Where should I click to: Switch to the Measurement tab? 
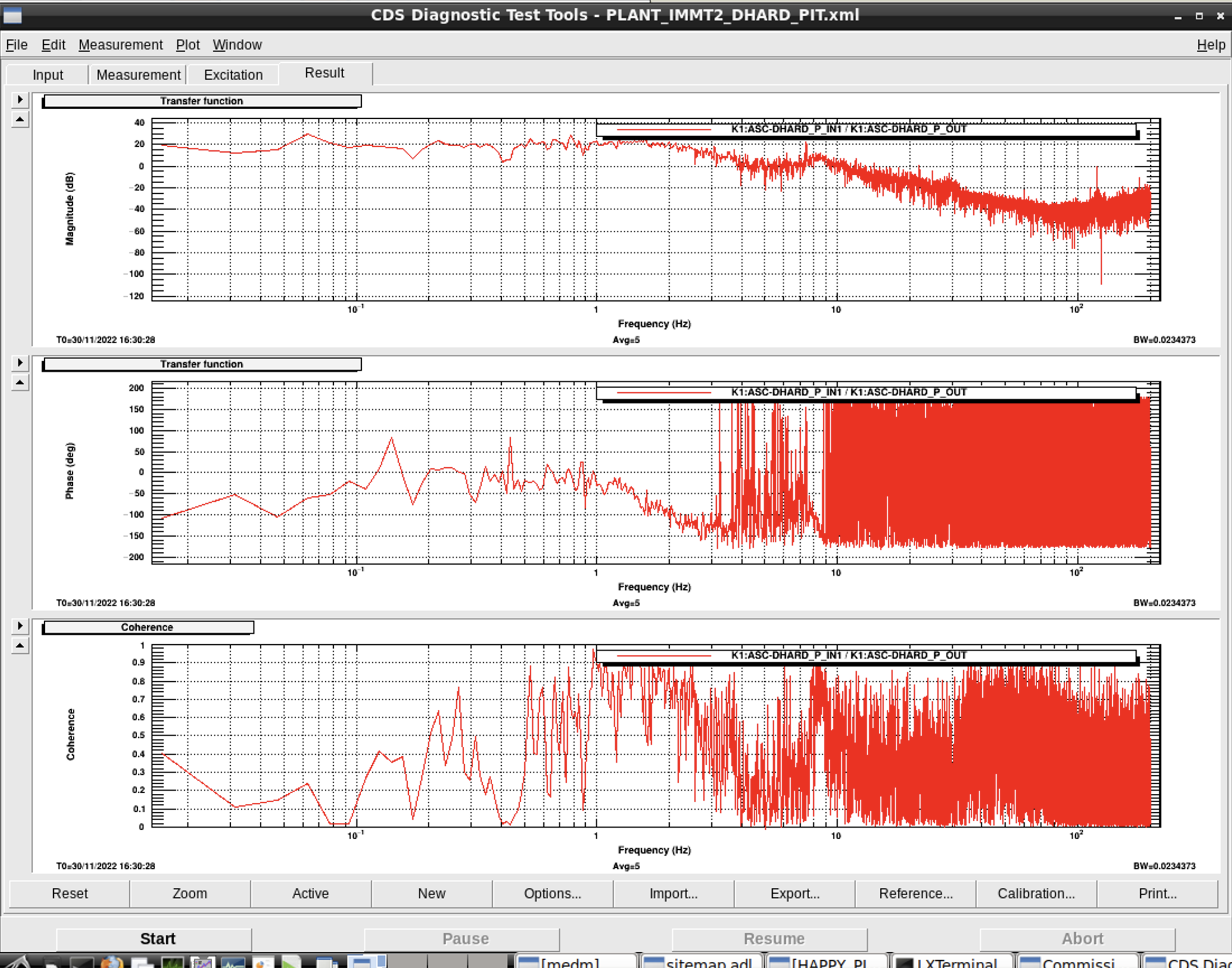click(138, 75)
